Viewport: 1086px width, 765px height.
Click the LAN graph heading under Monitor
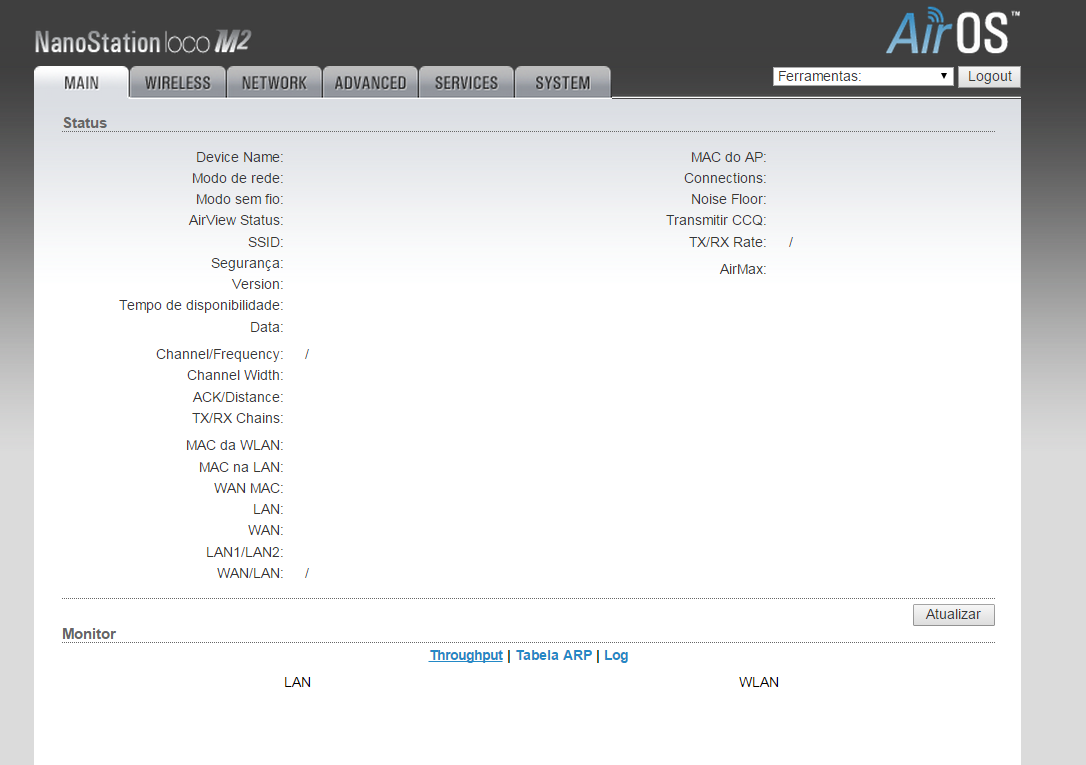(297, 683)
